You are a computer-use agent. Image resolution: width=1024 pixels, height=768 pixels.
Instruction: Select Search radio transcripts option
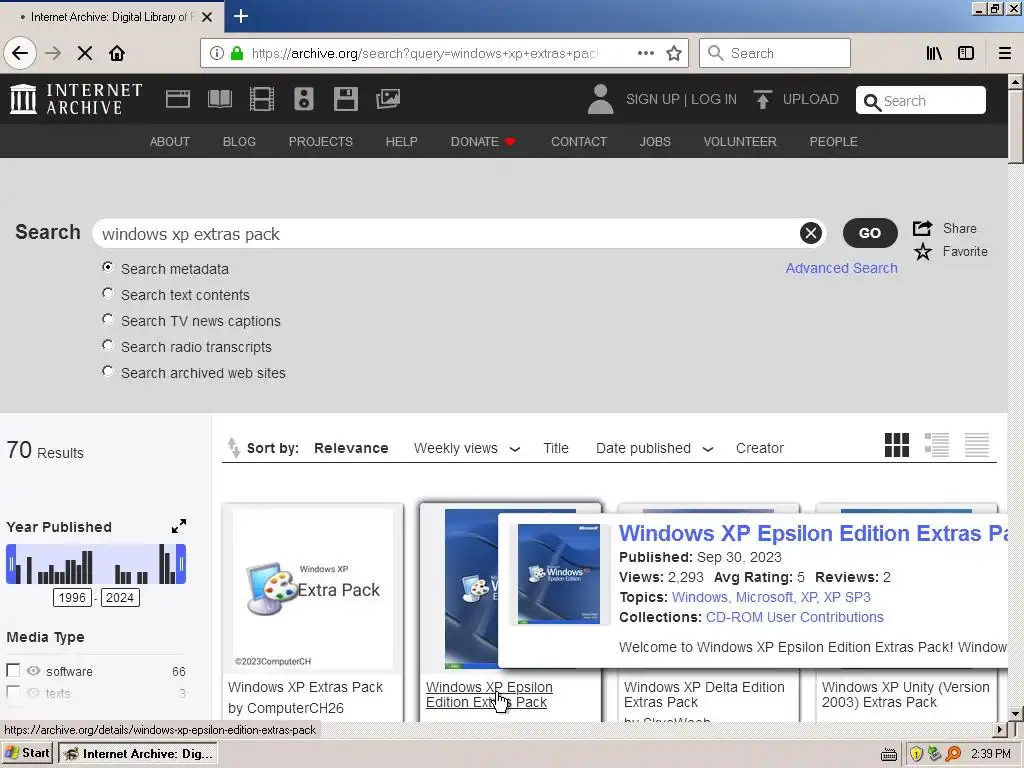(108, 345)
